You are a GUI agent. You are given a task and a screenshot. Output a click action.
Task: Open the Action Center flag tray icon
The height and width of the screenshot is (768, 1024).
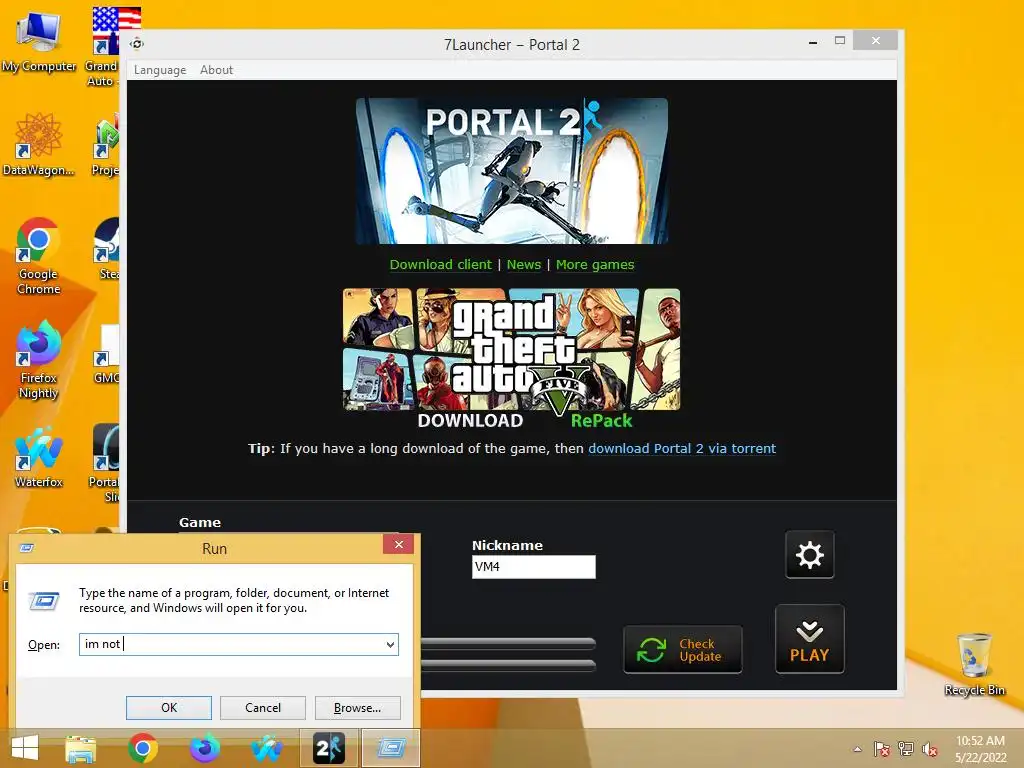881,749
